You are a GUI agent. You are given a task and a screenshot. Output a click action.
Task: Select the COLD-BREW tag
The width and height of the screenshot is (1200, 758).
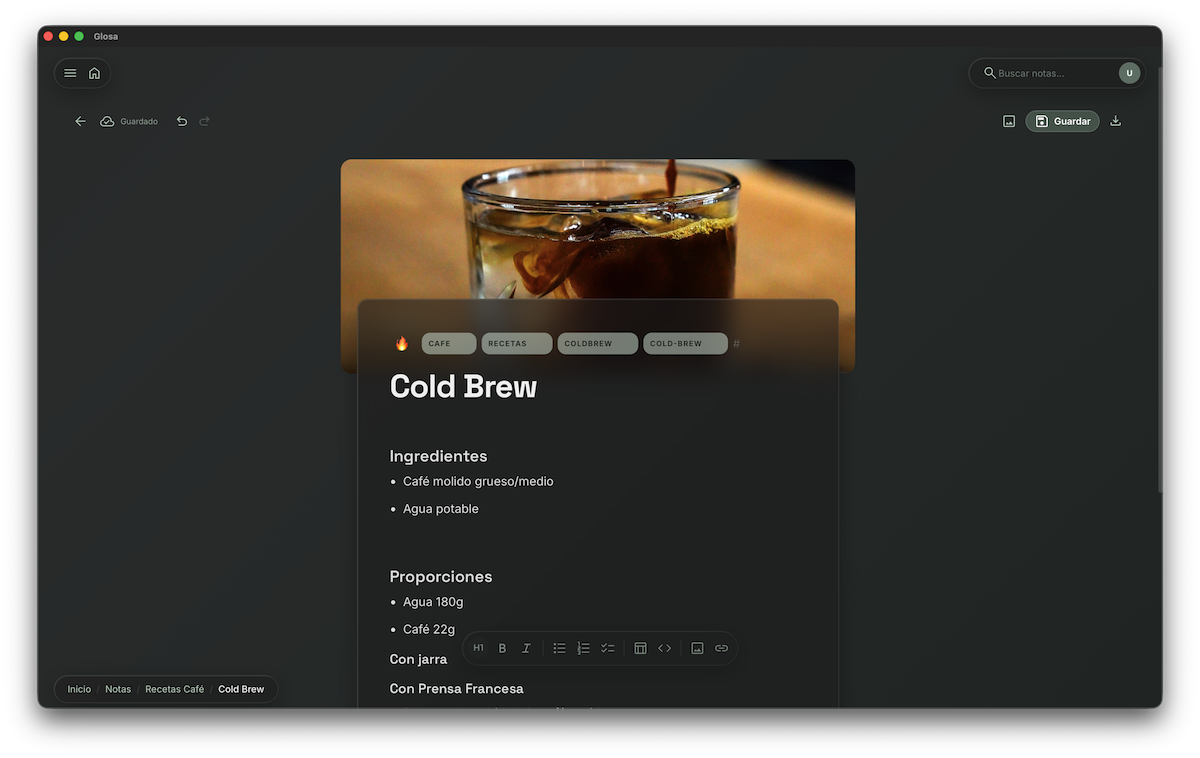point(685,343)
